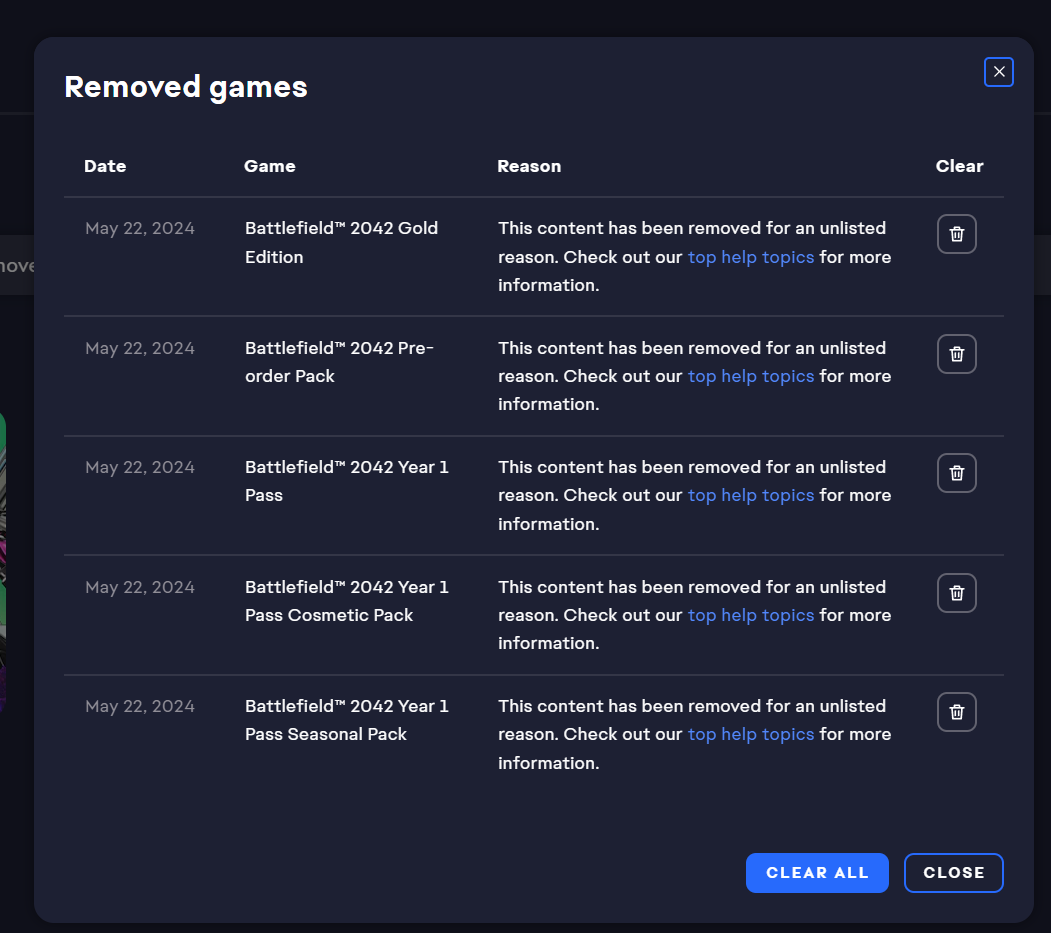Open top help topics link in Seasonal Pack row
Image resolution: width=1051 pixels, height=933 pixels.
750,734
